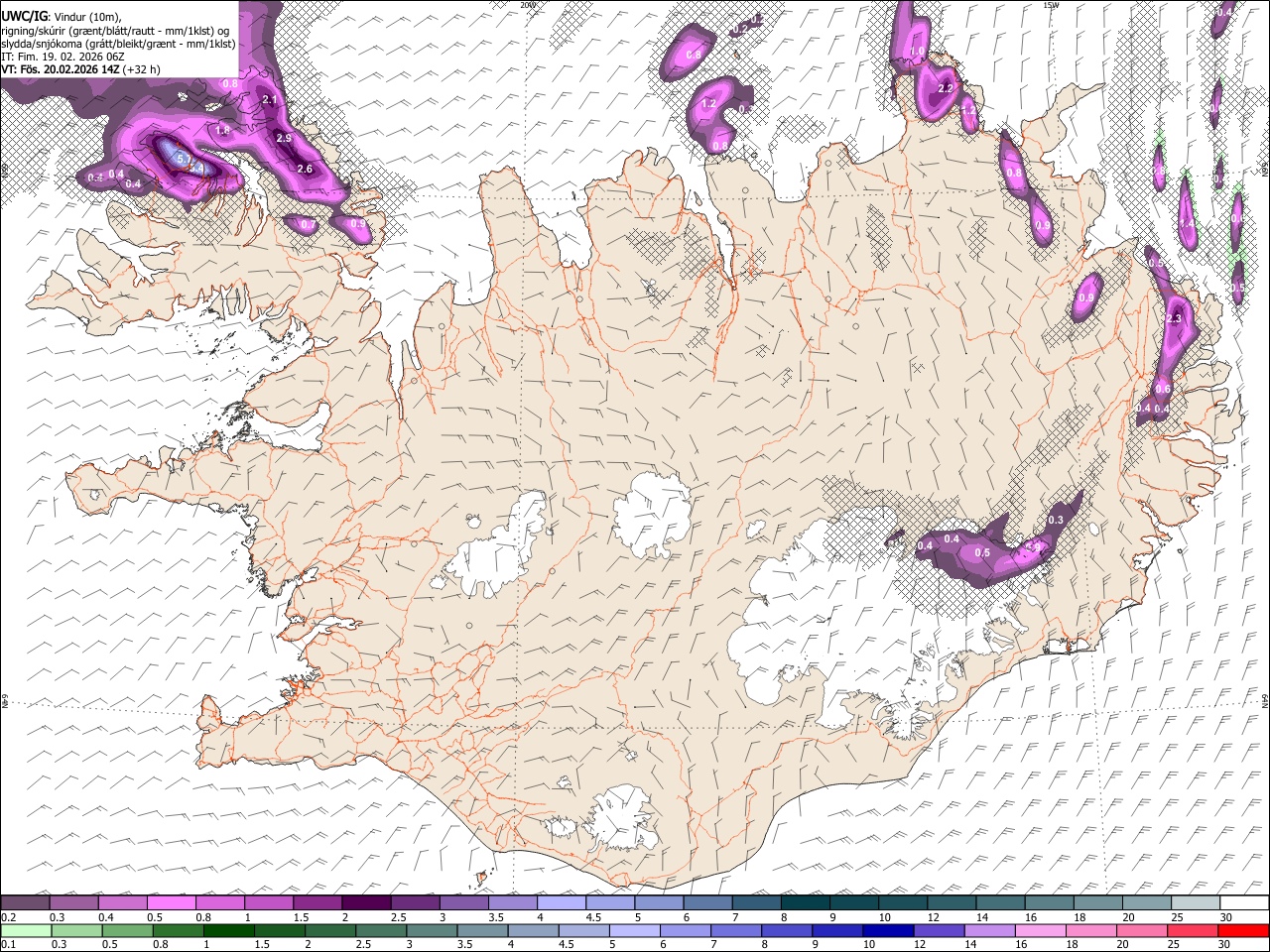Screen dimensions: 1270x952
Task: Click the 15W longitude label
Action: [1051, 5]
